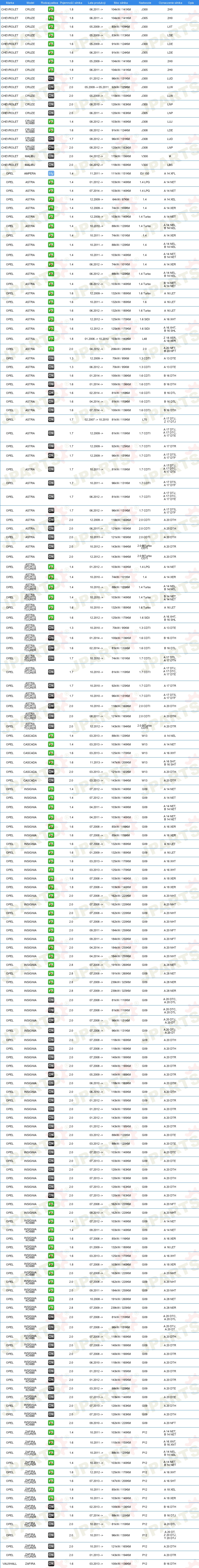Click the ON diesel icon in the Vauxhall Zafira row
Screen dimensions: 199x1568
click(x=51, y=1564)
